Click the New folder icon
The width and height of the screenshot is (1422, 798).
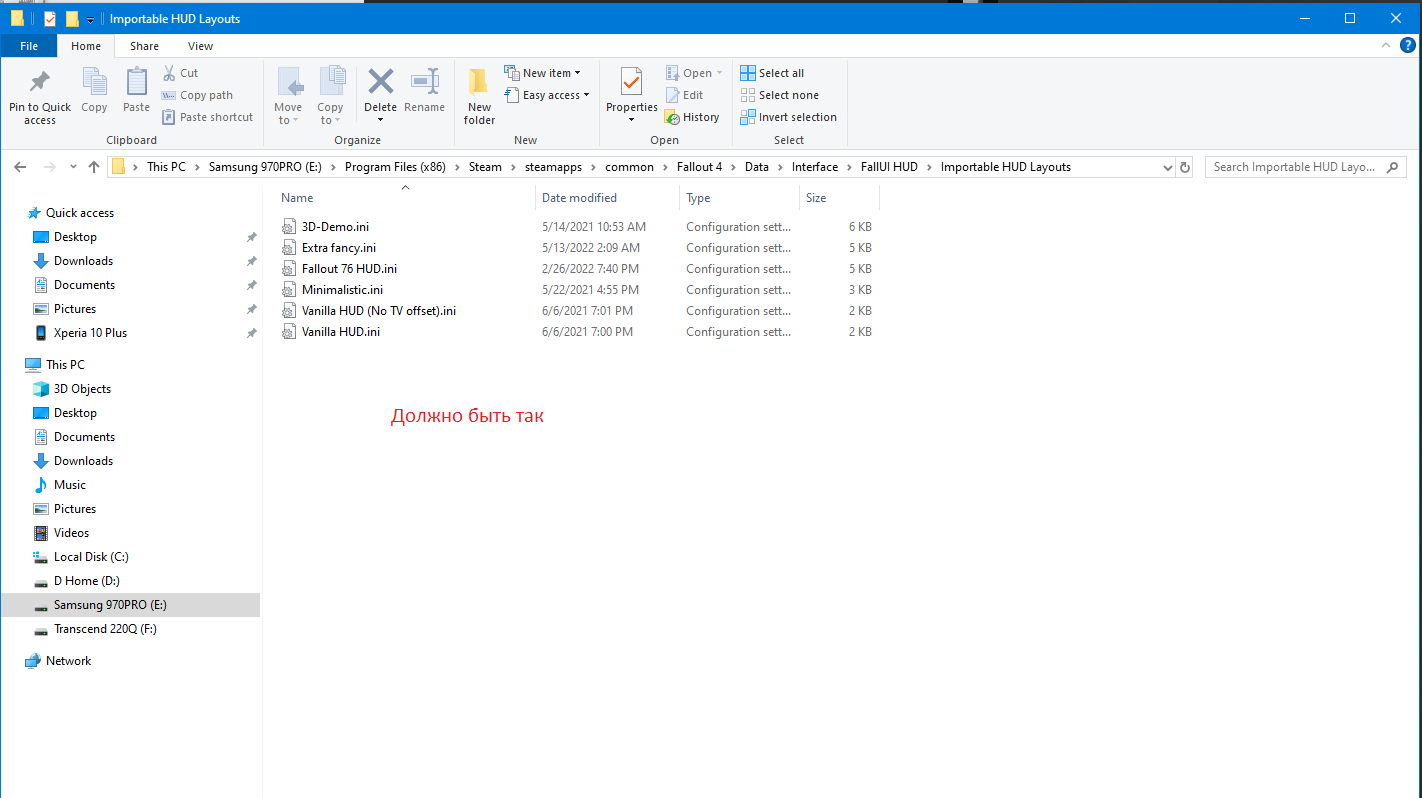[479, 82]
